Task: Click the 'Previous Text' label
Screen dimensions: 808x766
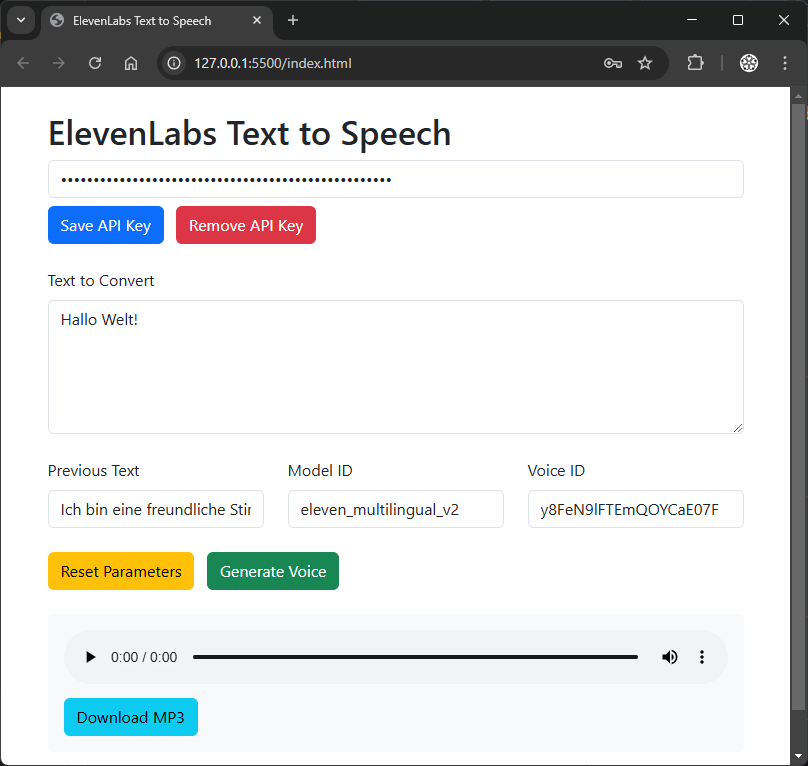Action: pos(93,471)
